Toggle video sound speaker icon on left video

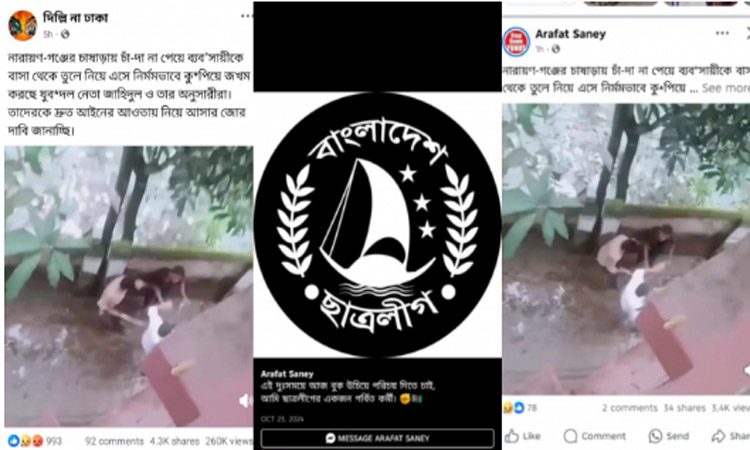point(246,400)
